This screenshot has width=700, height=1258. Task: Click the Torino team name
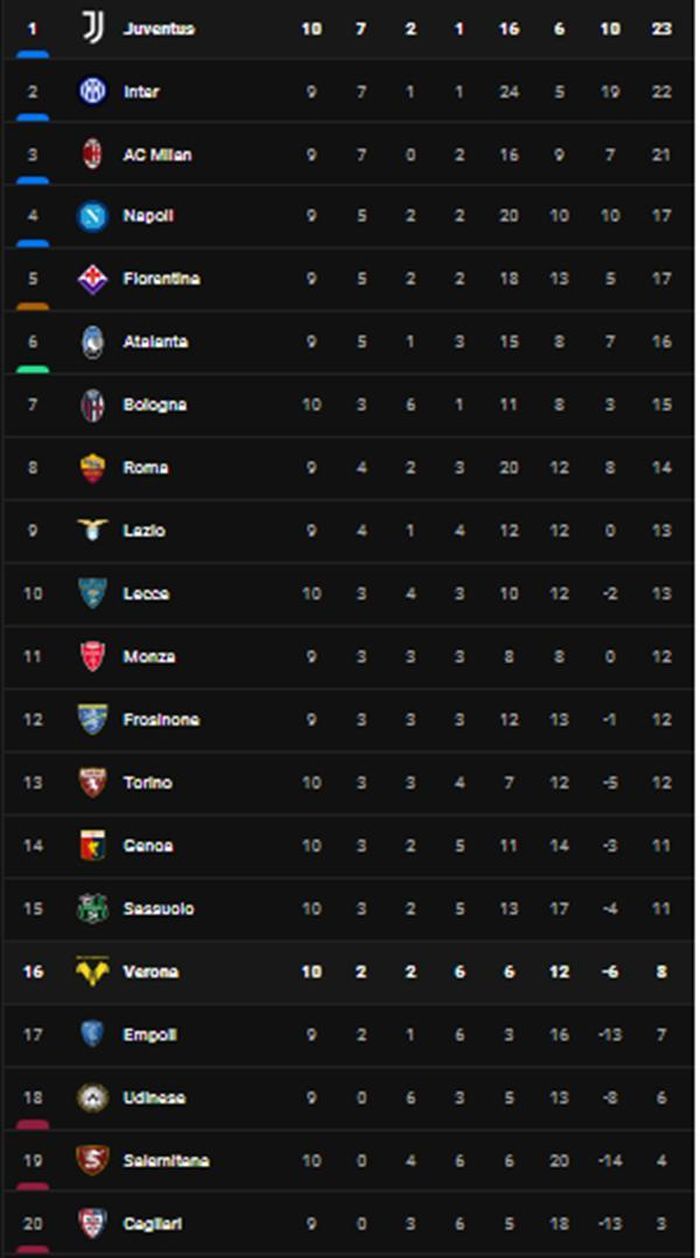coord(148,783)
